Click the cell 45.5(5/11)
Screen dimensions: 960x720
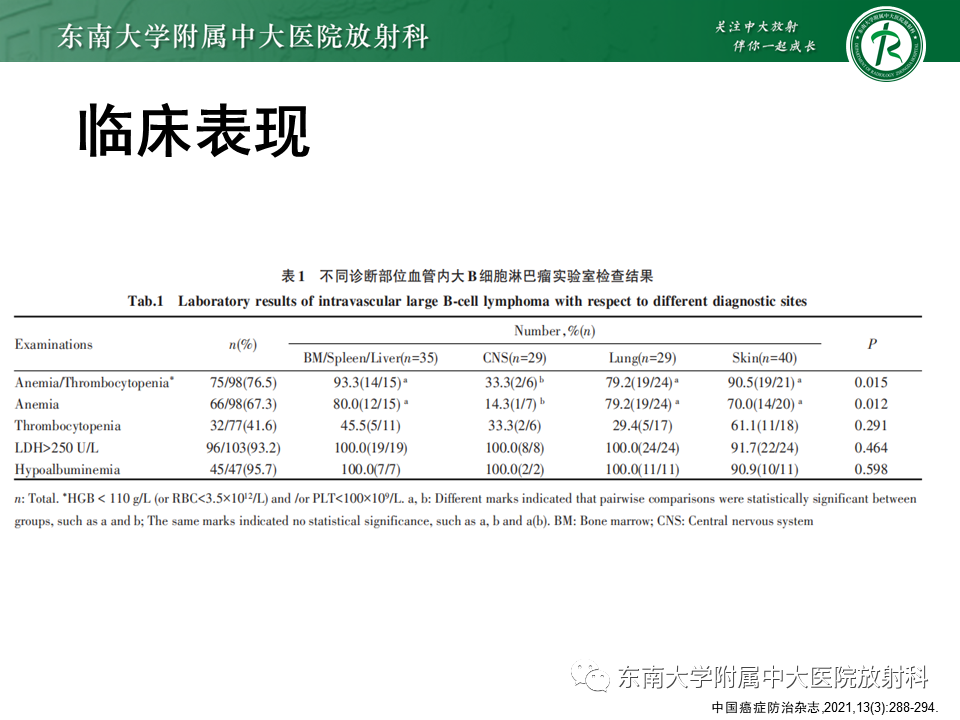[x=370, y=426]
